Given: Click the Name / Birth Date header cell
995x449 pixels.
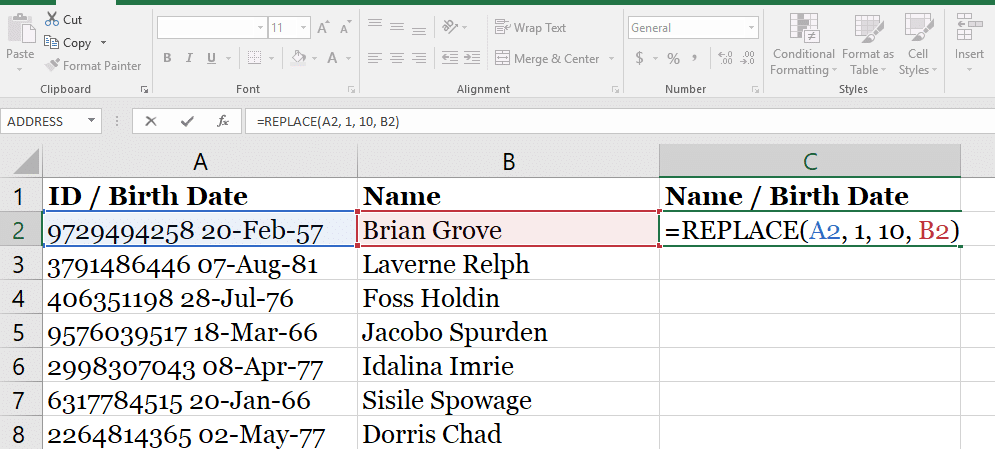Looking at the screenshot, I should 810,195.
